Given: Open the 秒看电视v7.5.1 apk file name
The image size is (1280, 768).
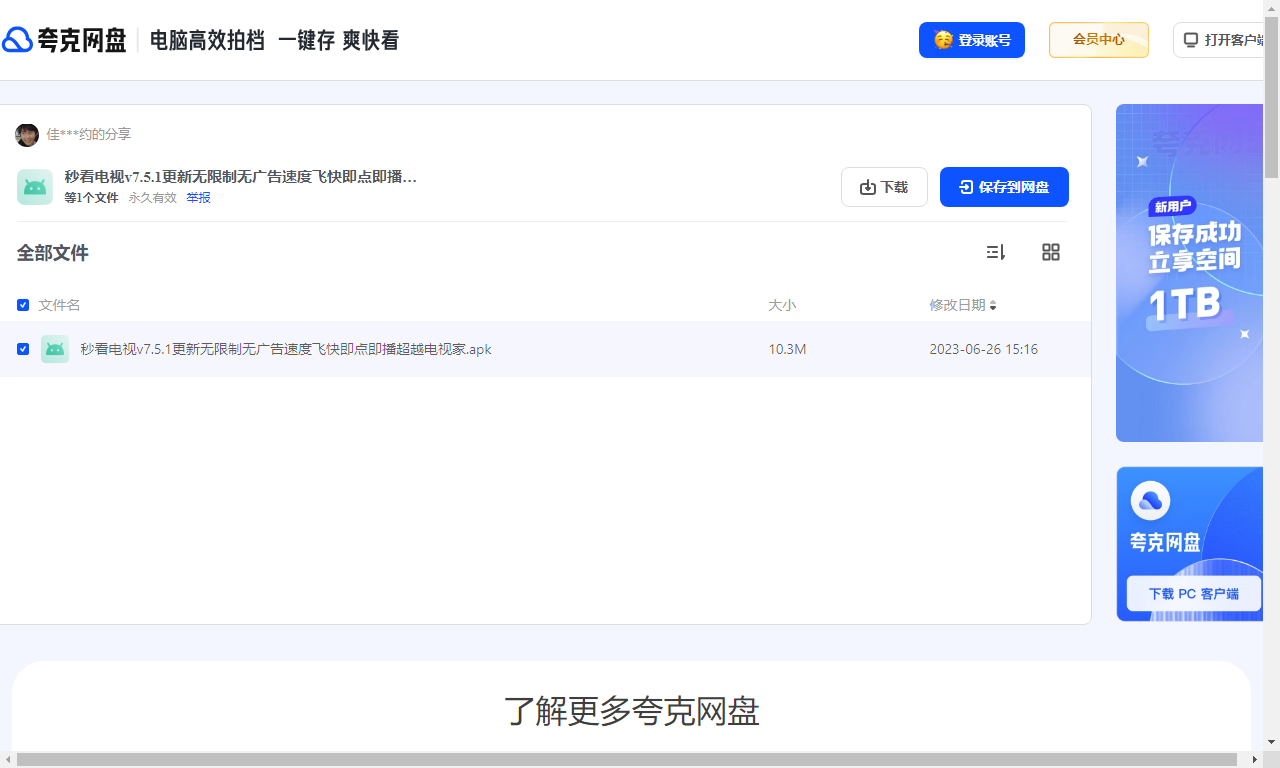Looking at the screenshot, I should tap(286, 349).
